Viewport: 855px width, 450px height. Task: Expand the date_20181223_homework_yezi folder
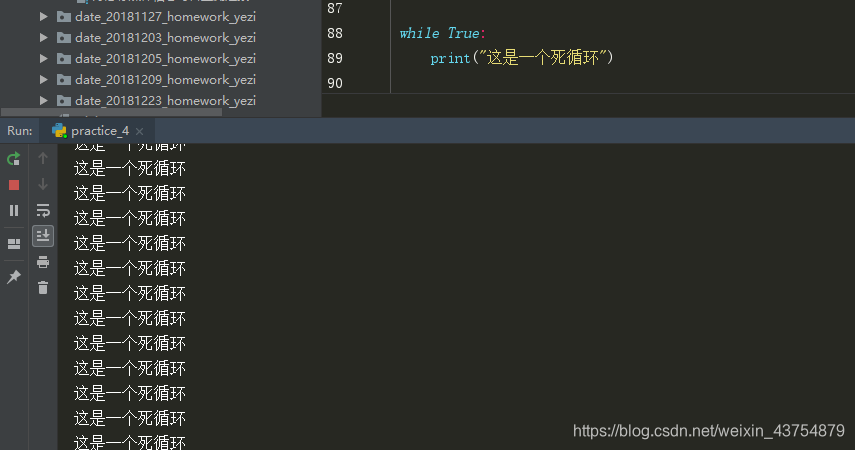tap(44, 100)
